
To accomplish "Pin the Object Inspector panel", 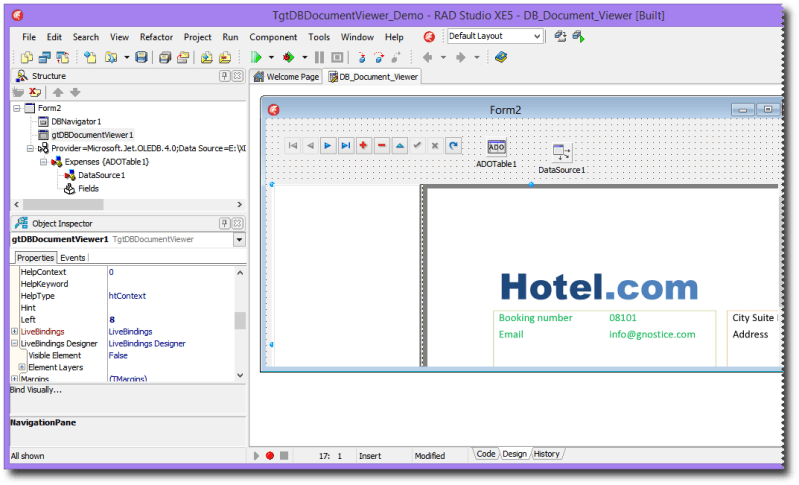I will click(225, 223).
